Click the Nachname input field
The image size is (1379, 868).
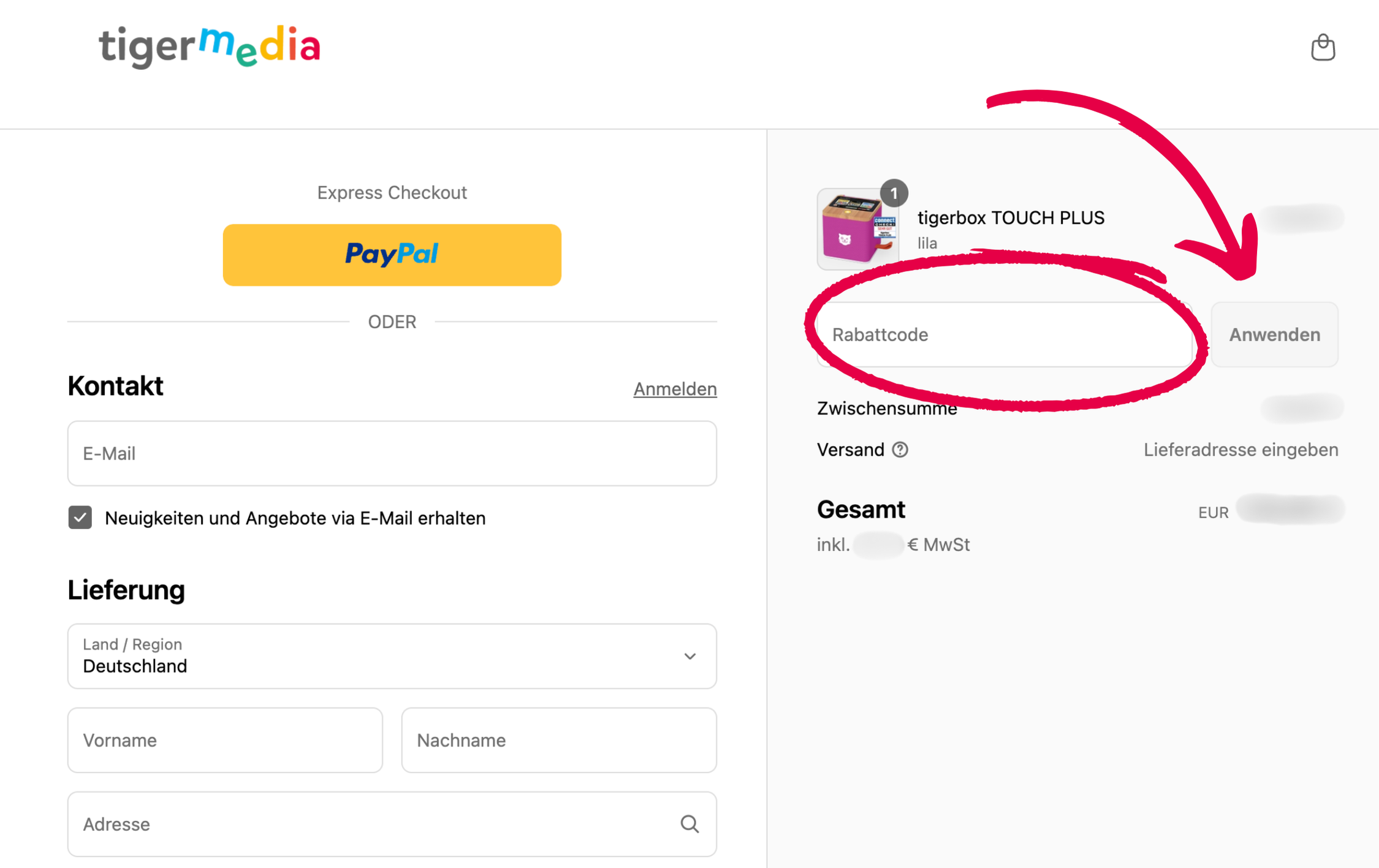pyautogui.click(x=559, y=740)
